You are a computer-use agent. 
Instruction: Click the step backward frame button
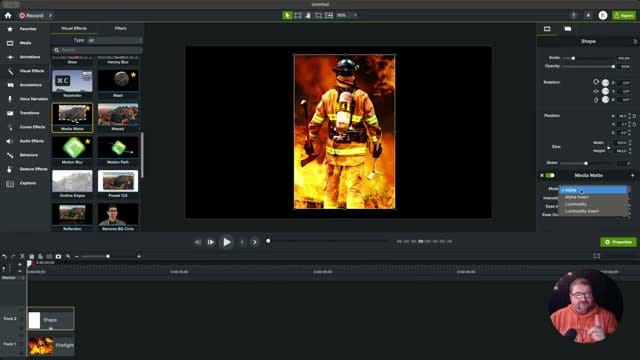point(198,242)
